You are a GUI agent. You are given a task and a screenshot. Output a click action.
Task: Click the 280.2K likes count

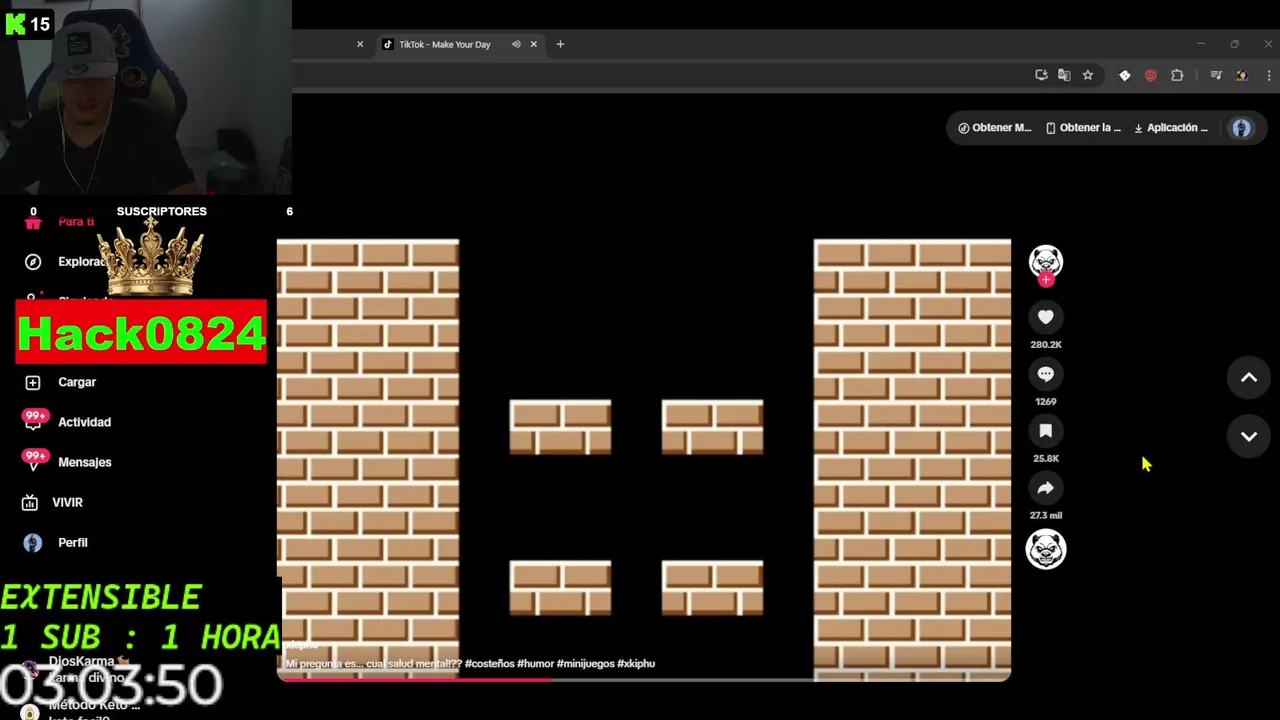coord(1046,344)
